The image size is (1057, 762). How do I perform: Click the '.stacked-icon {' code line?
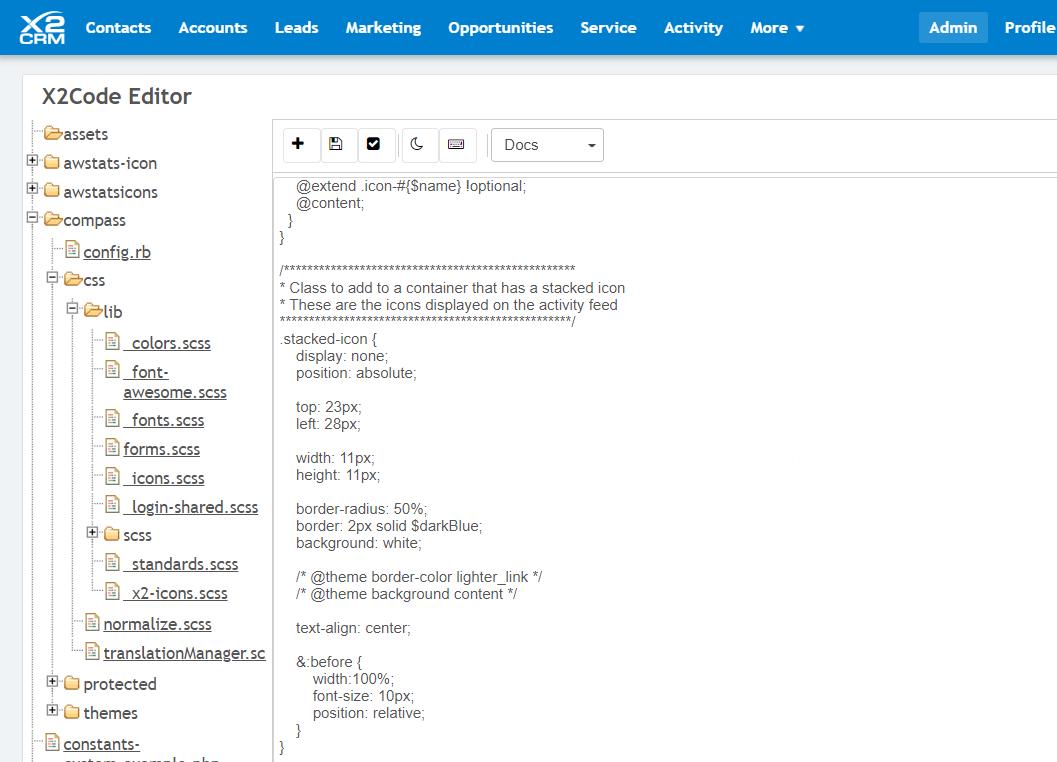coord(328,339)
